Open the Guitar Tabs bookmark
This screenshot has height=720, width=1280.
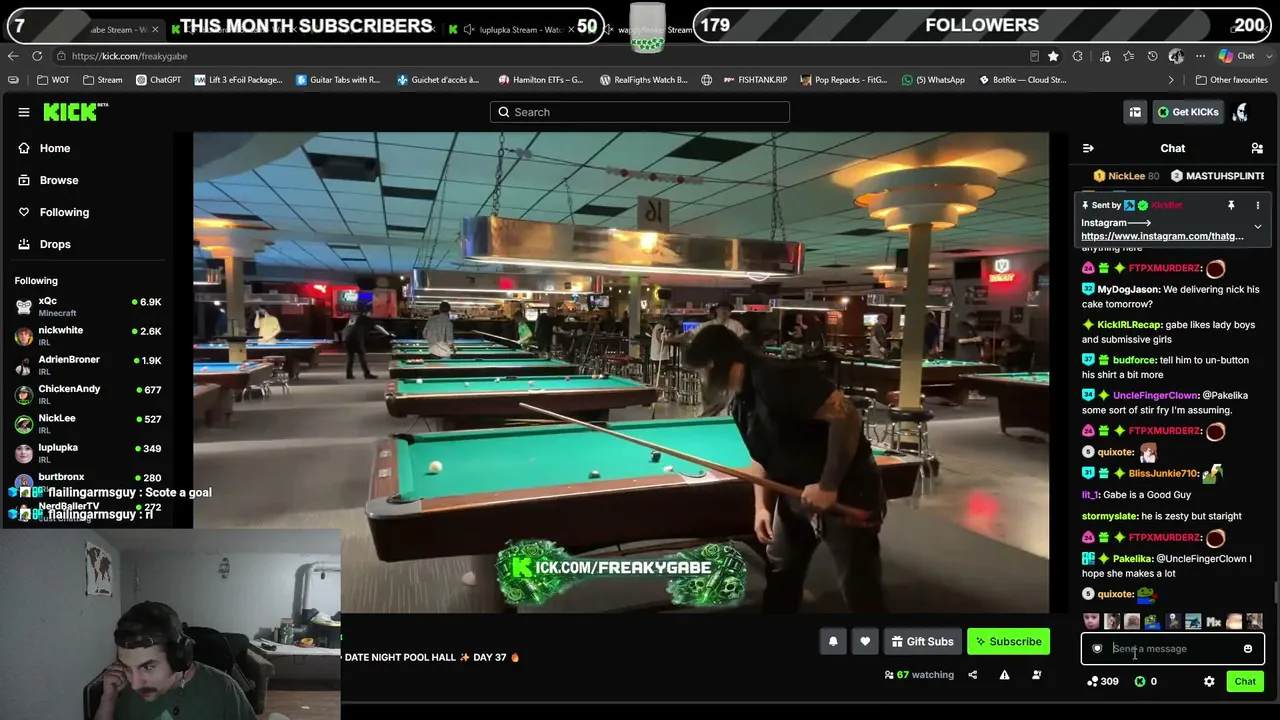338,80
